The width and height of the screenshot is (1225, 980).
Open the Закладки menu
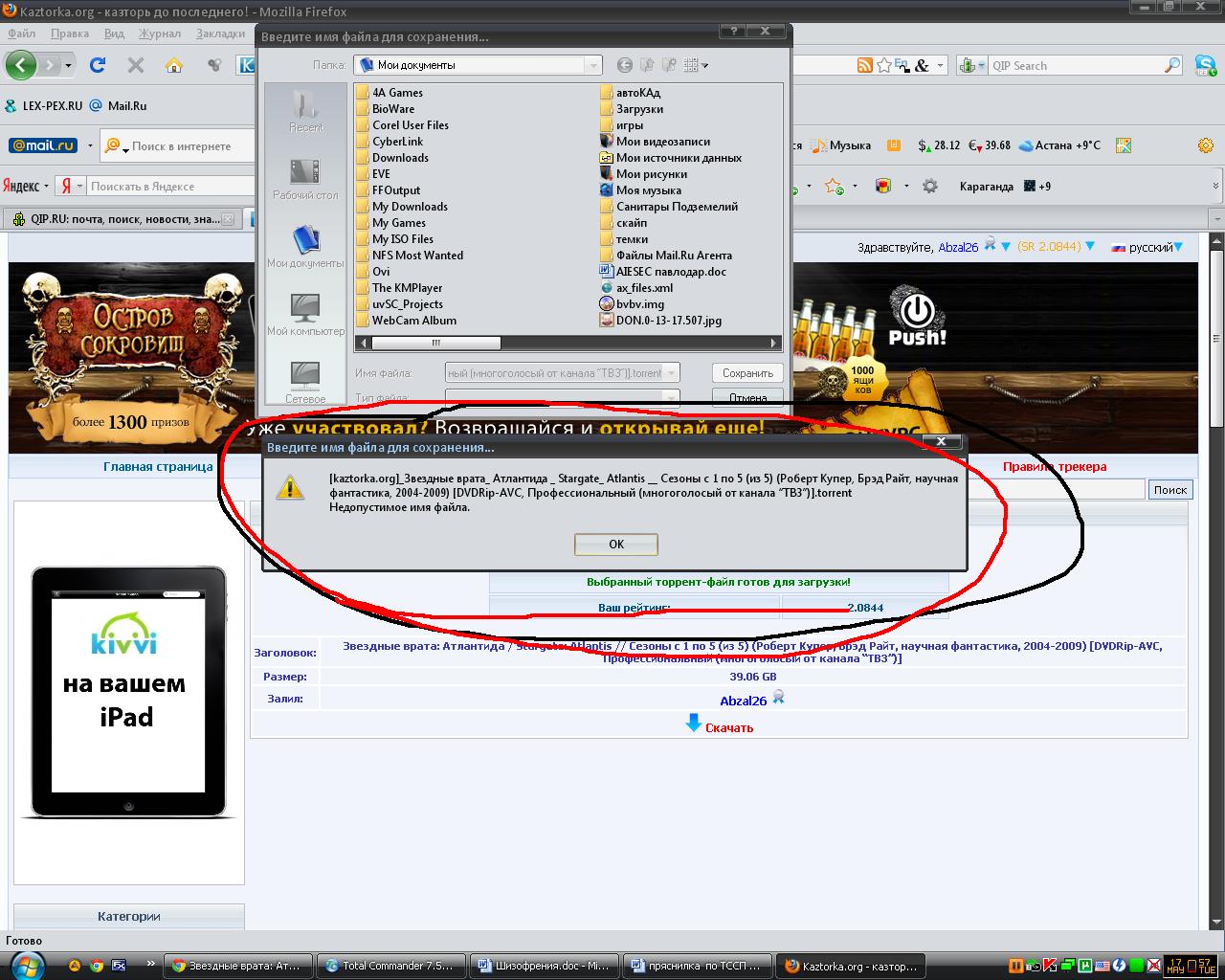(x=221, y=33)
